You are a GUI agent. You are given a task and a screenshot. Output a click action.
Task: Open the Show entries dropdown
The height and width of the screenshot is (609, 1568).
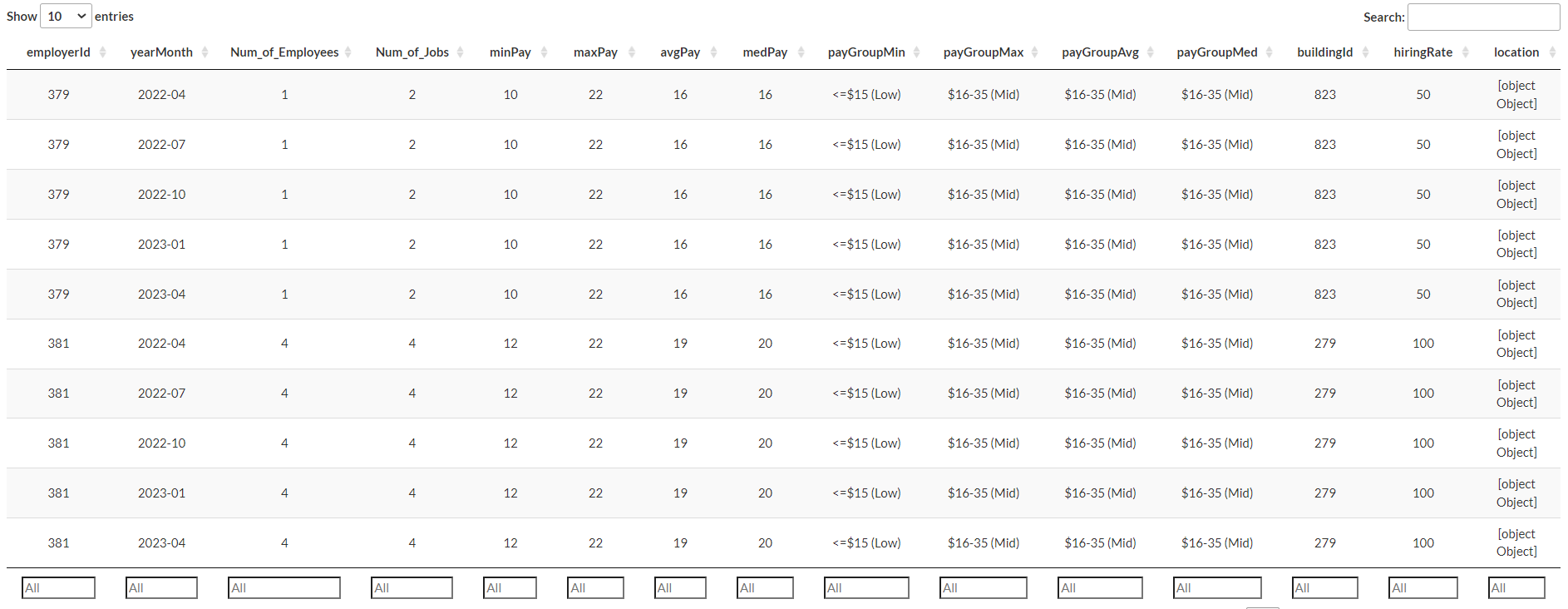pos(66,17)
